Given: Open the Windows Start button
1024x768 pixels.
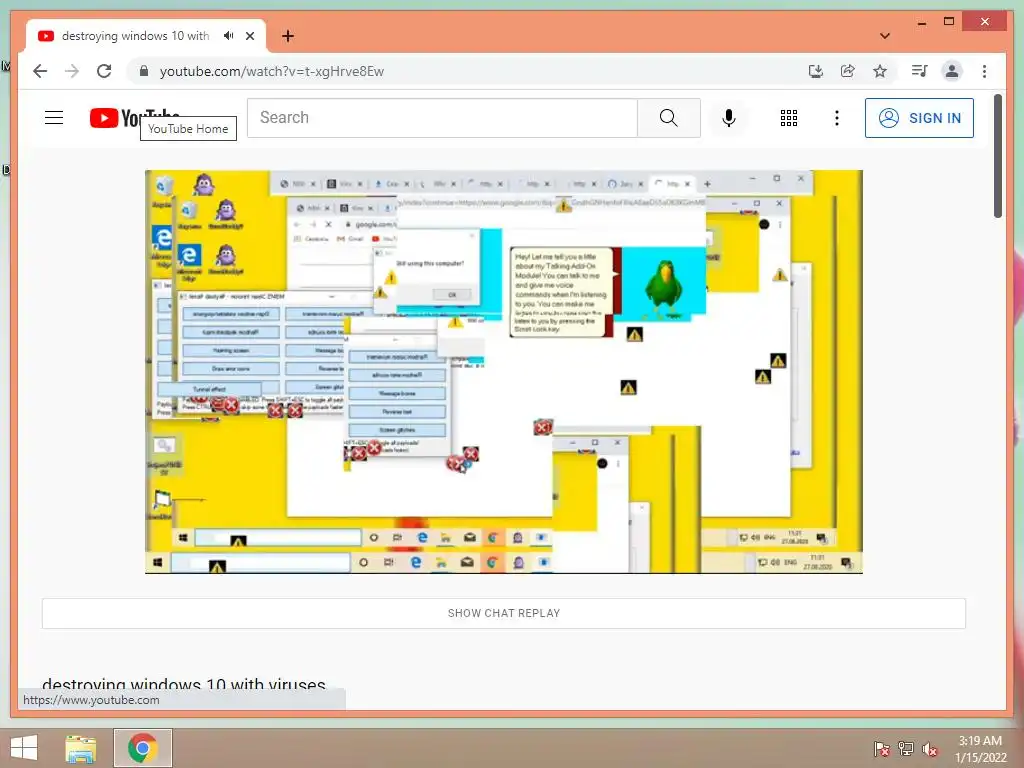Looking at the screenshot, I should point(24,748).
